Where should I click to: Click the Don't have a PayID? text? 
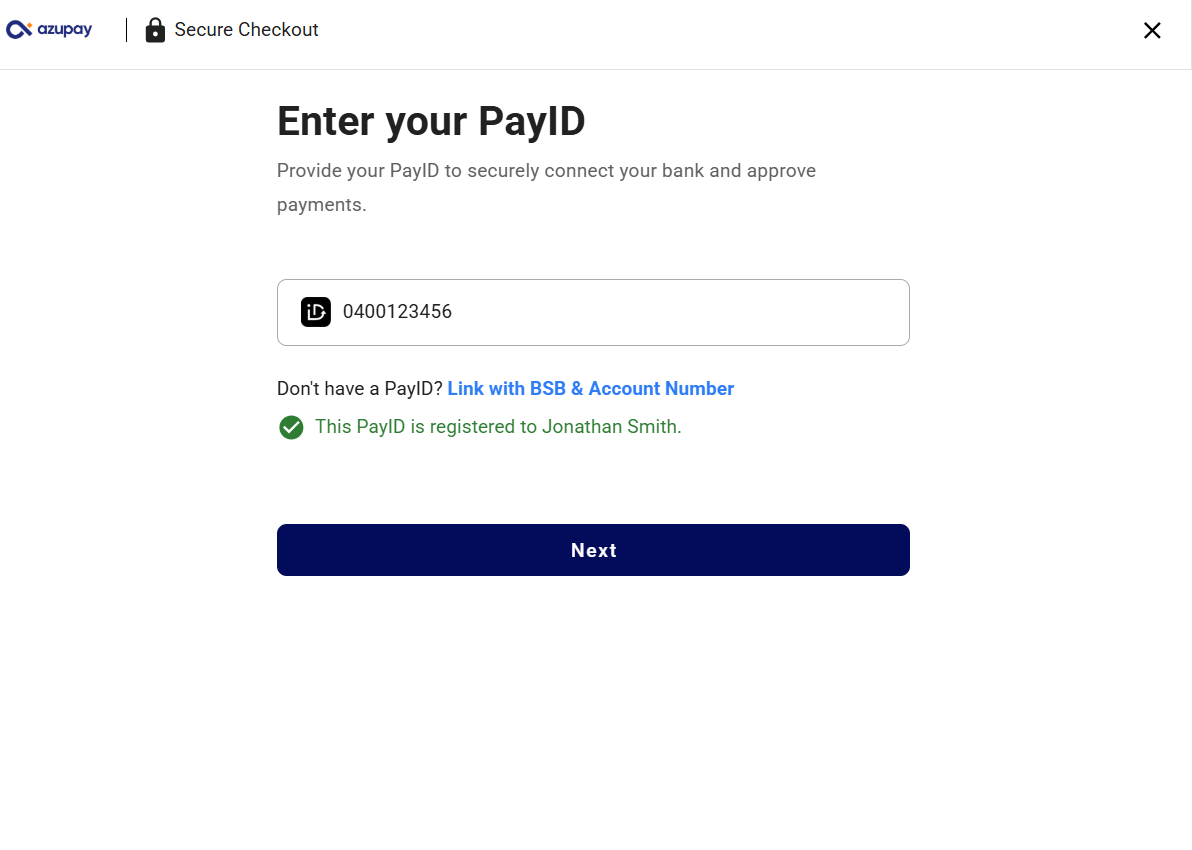(x=360, y=389)
